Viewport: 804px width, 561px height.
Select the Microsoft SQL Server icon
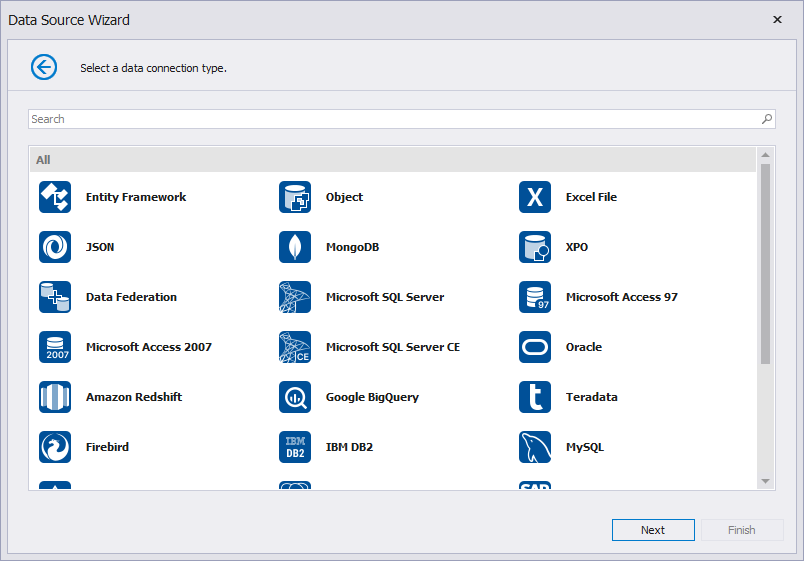295,297
